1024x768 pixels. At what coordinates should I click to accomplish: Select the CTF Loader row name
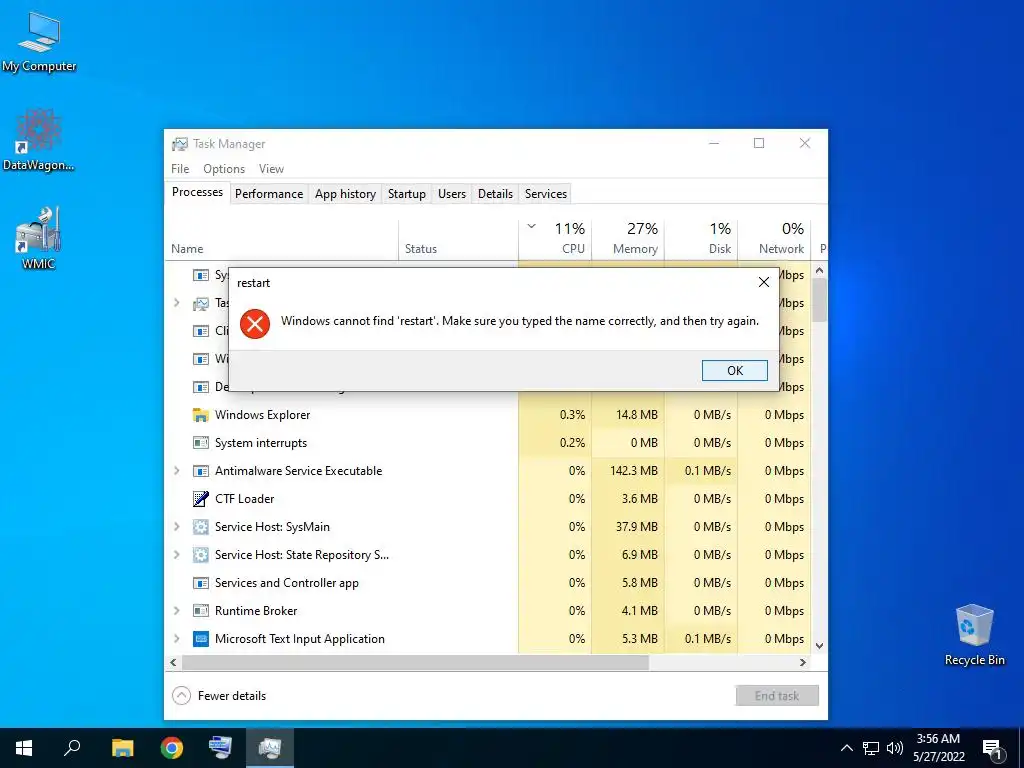coord(244,499)
